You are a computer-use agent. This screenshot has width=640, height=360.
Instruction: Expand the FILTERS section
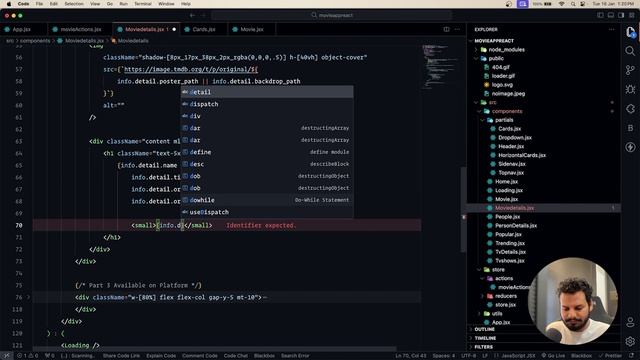coord(483,347)
